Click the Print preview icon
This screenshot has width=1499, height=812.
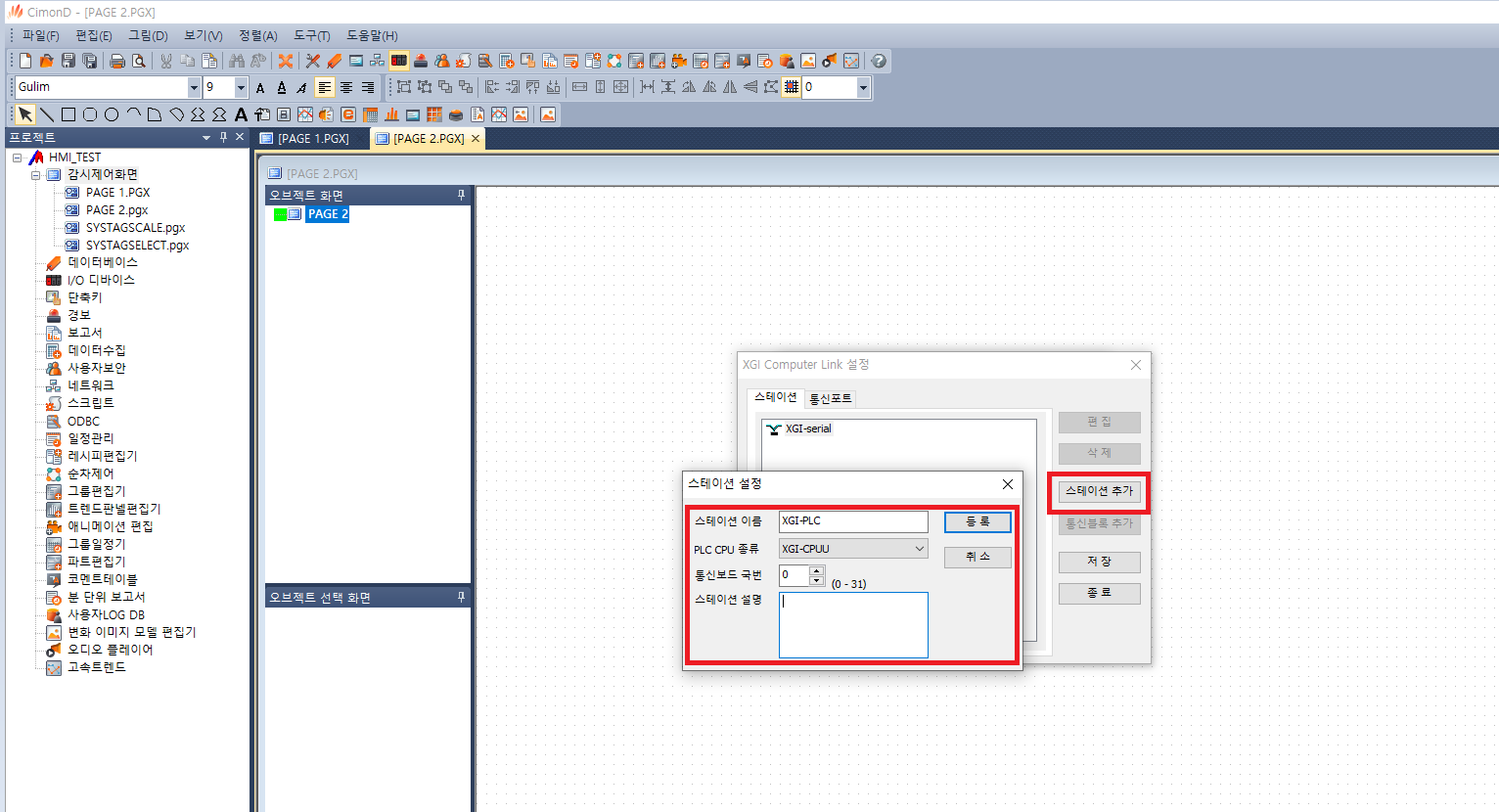tap(139, 61)
